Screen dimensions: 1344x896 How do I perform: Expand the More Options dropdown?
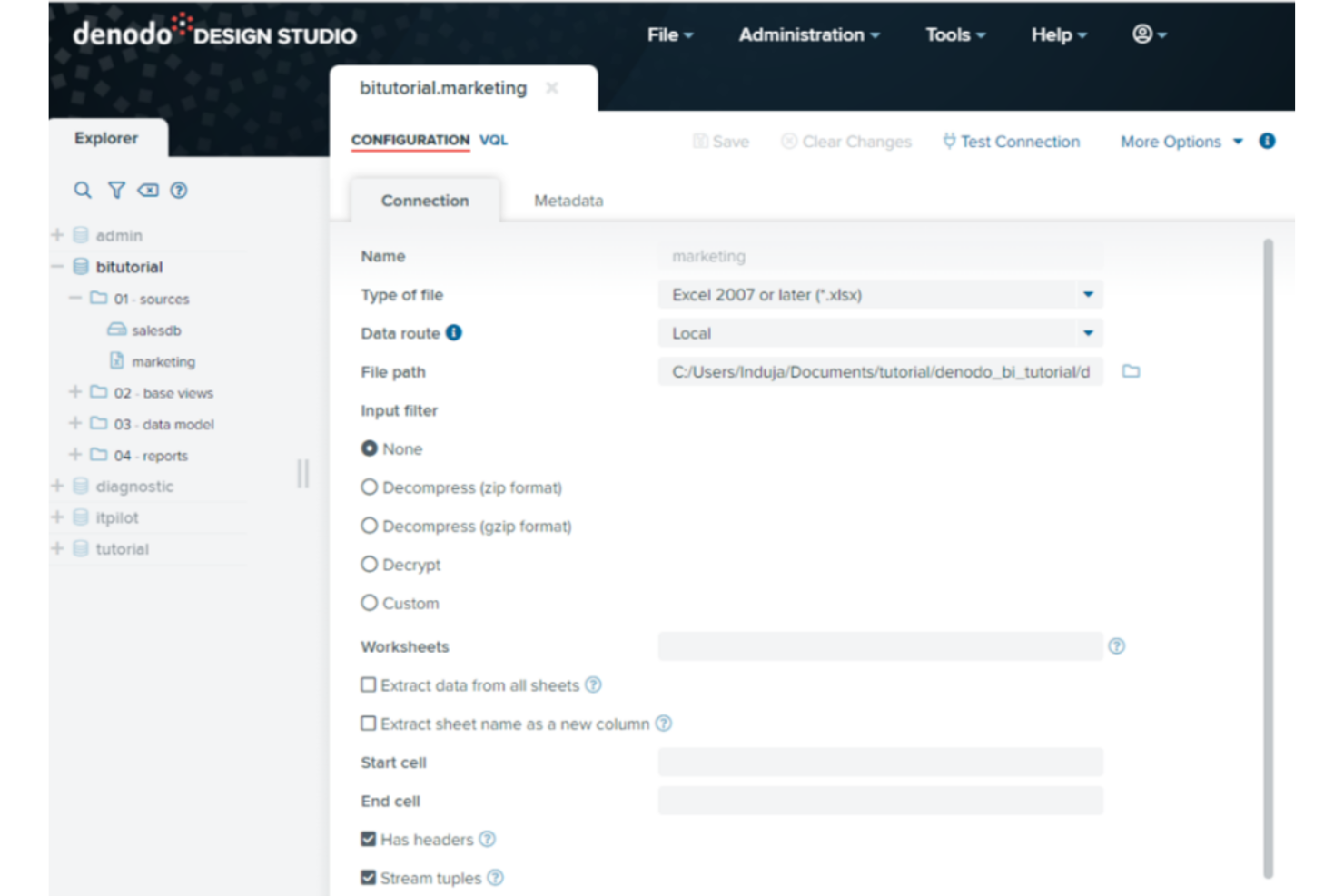1181,142
